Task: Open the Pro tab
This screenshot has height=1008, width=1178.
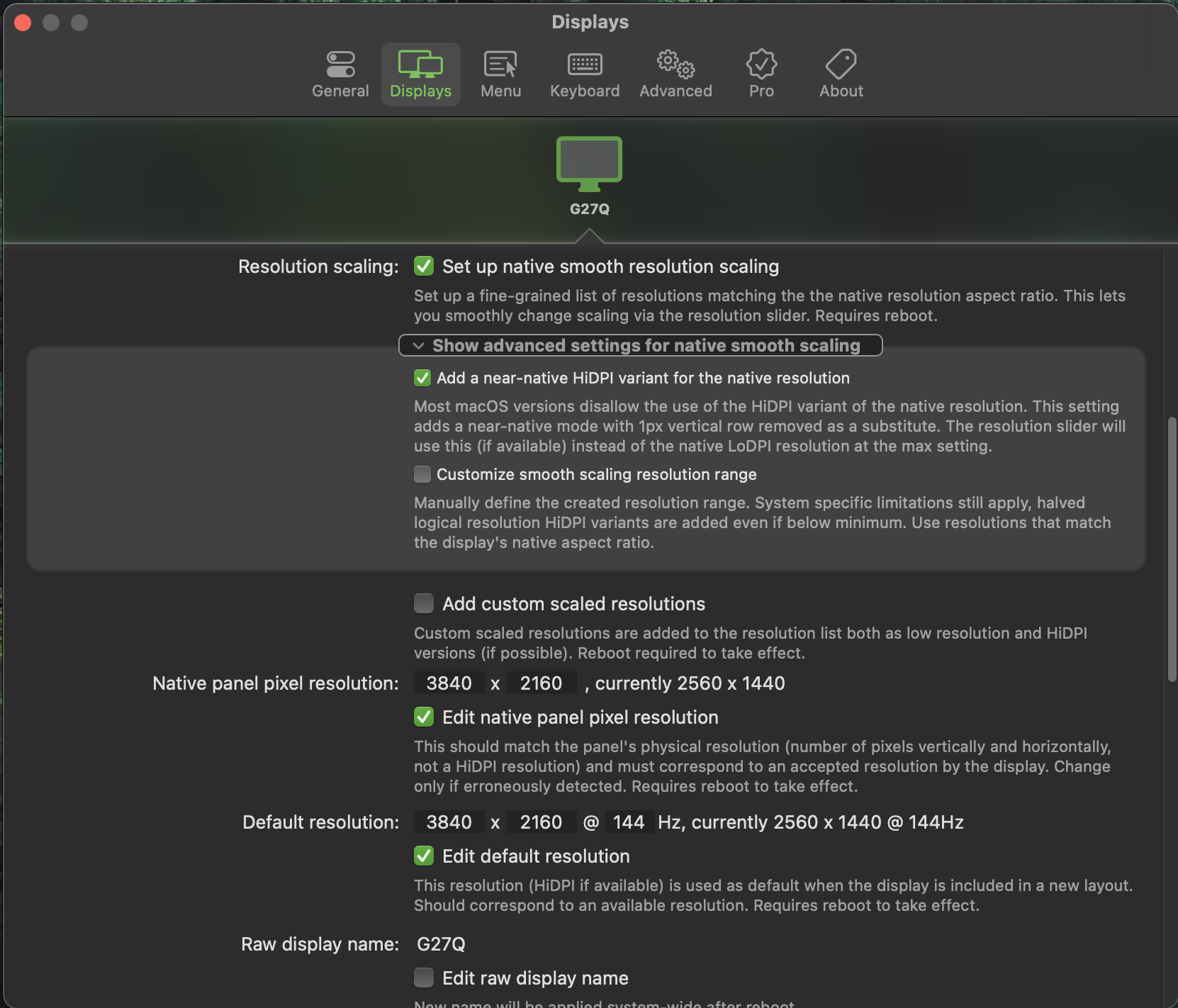Action: pyautogui.click(x=761, y=74)
